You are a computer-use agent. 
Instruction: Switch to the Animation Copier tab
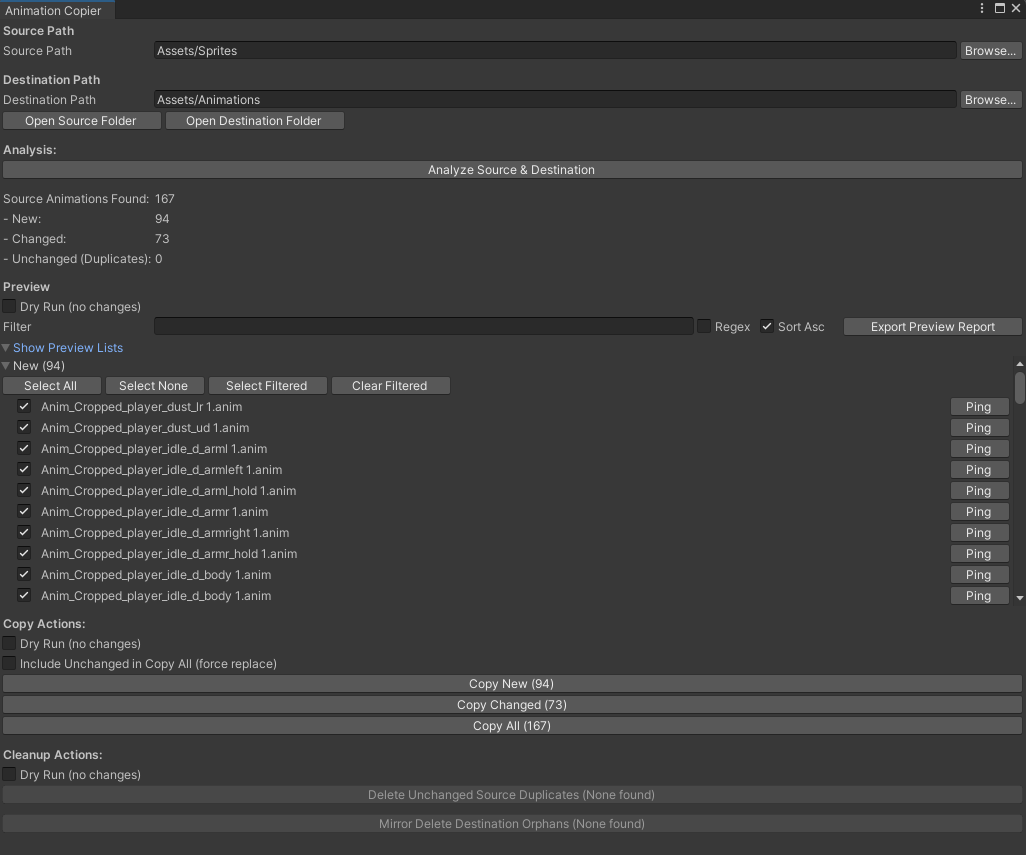coord(55,11)
